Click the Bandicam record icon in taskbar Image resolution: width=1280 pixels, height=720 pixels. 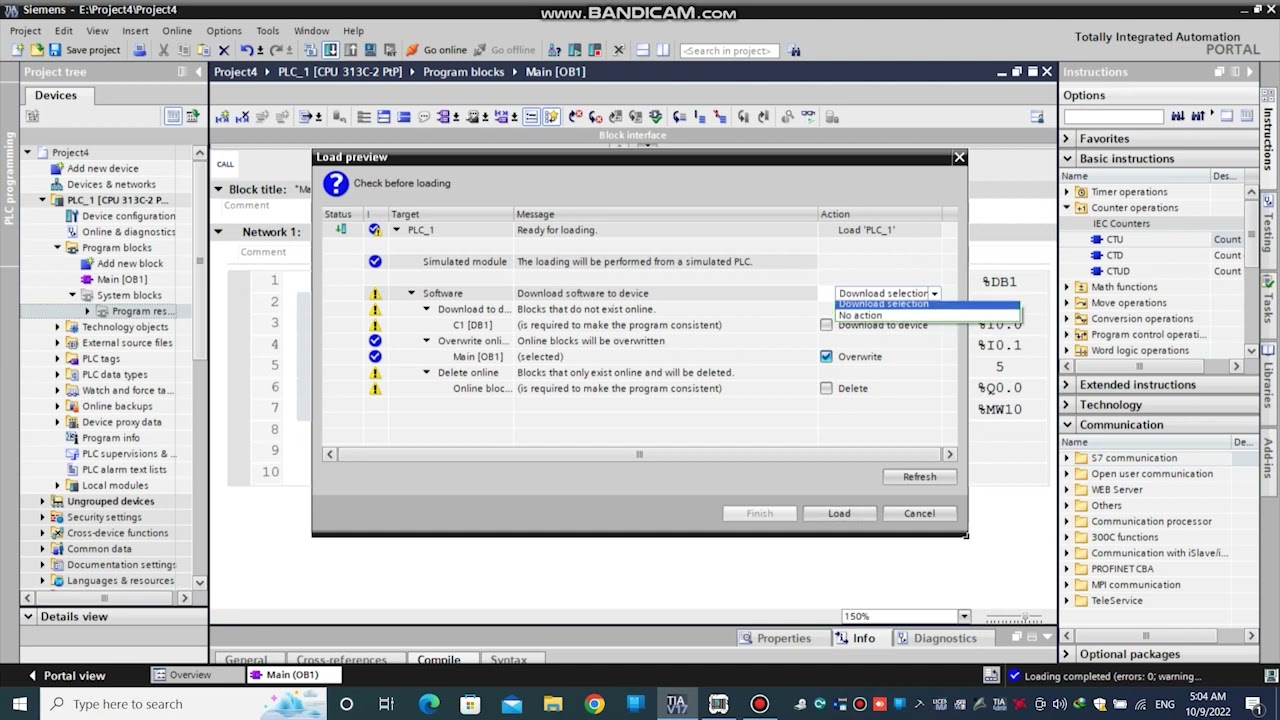coord(759,704)
